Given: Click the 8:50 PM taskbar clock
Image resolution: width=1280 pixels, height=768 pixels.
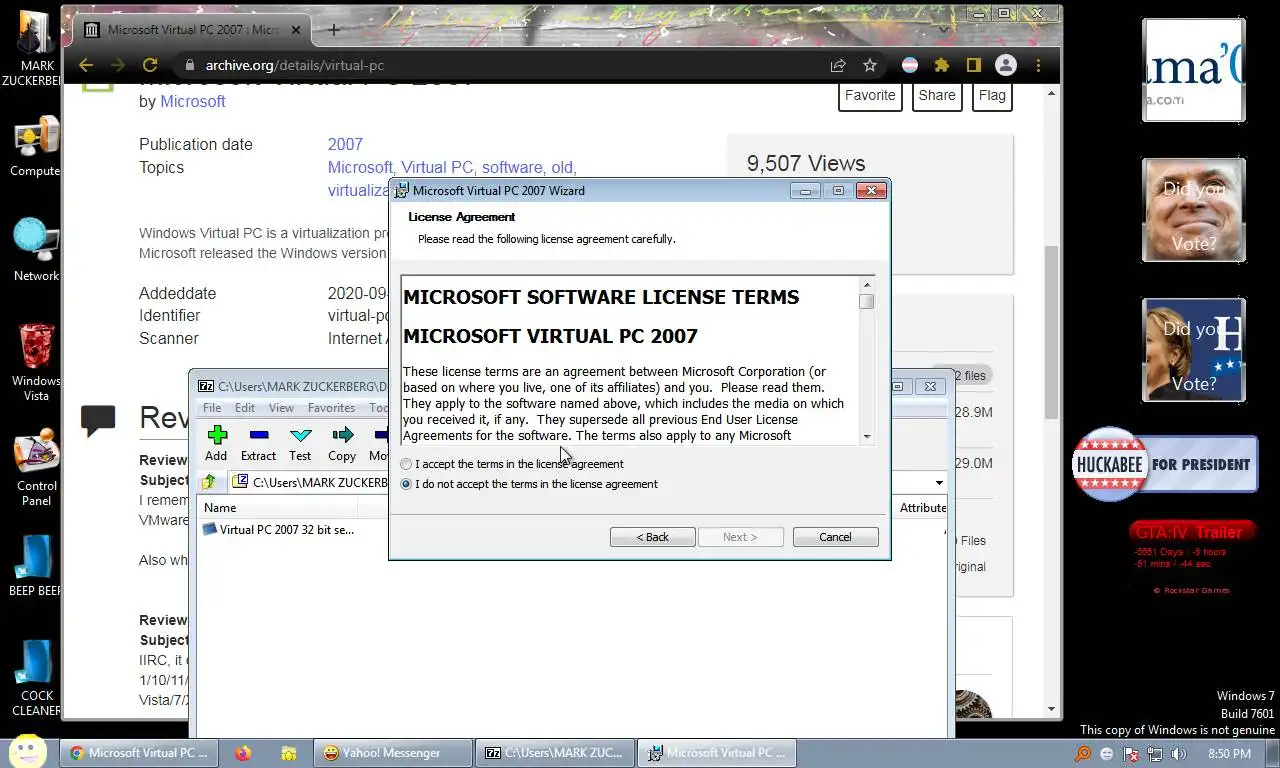Looking at the screenshot, I should [1229, 754].
